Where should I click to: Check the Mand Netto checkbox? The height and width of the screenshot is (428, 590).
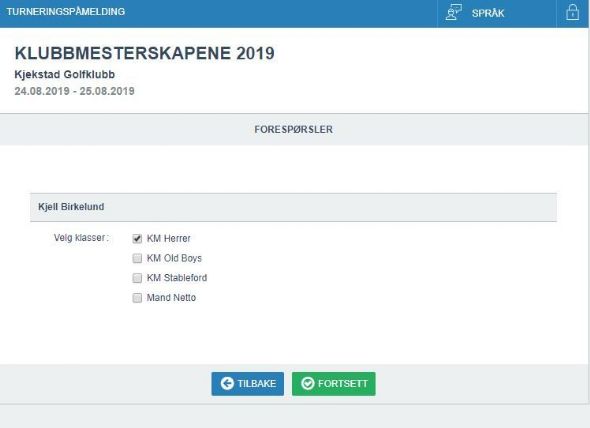(137, 298)
